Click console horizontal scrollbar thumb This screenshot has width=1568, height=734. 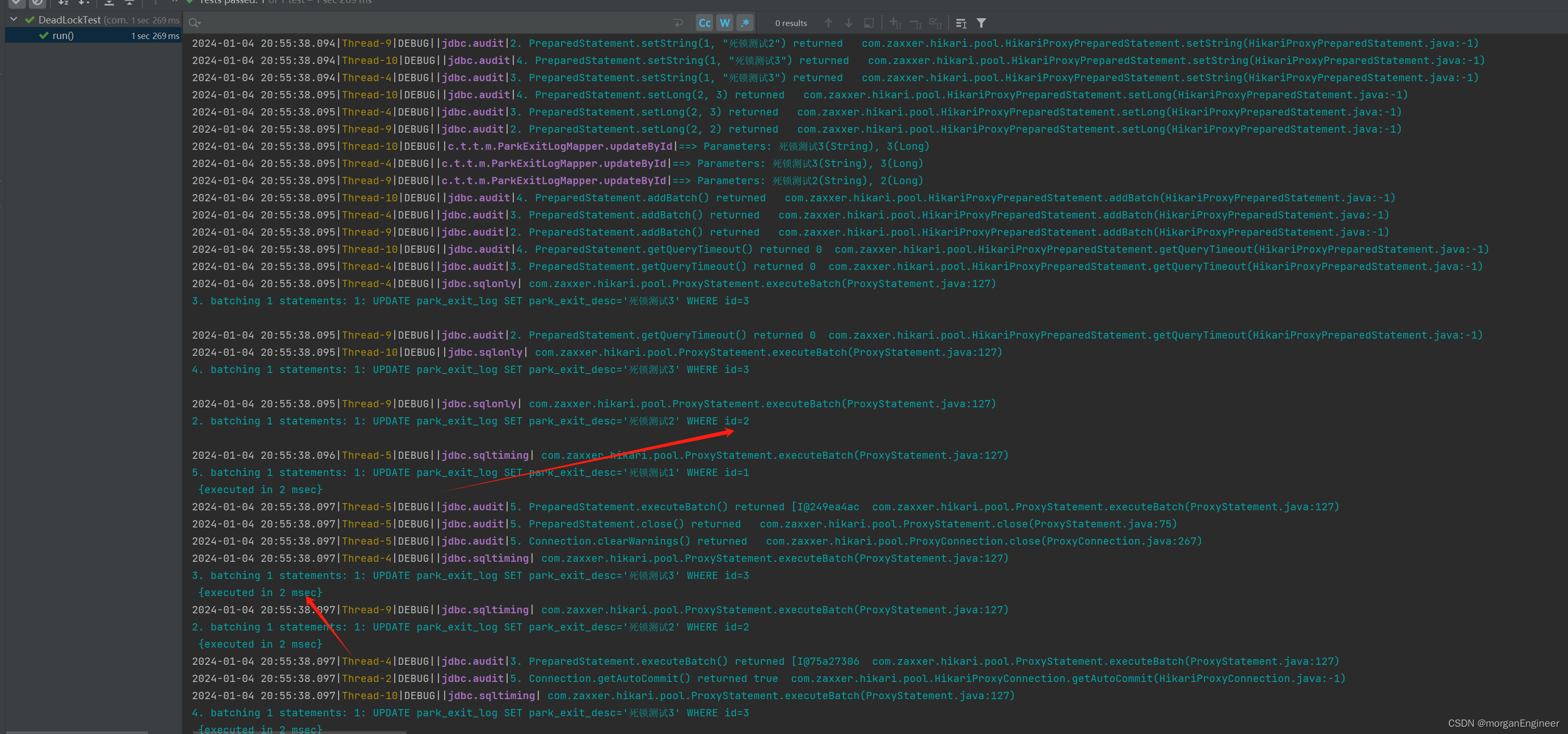[x=300, y=732]
